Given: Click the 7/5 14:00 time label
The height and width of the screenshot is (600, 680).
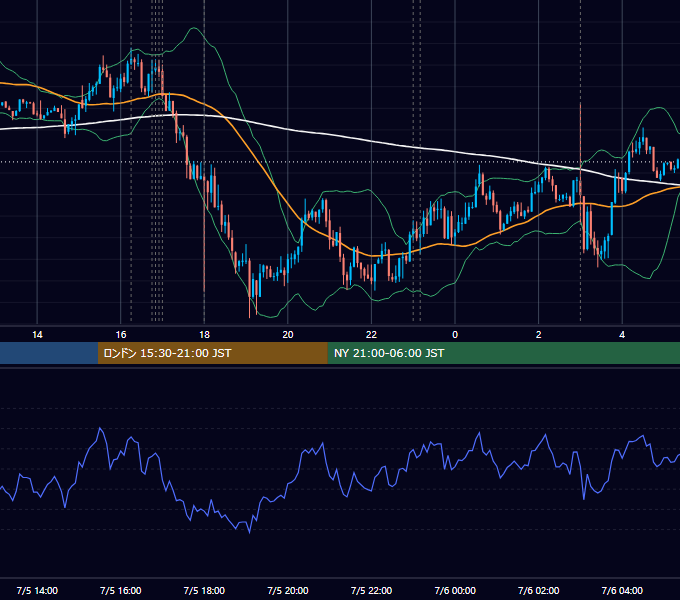Looking at the screenshot, I should (37, 590).
